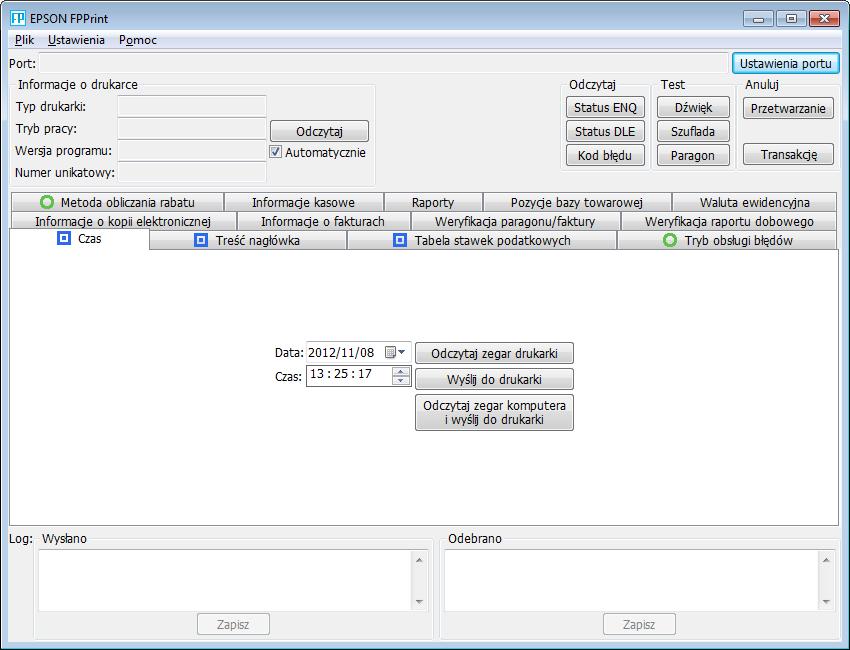Switch to the Weryfikacja paragonu/faktury tab
850x650 pixels.
coord(515,221)
